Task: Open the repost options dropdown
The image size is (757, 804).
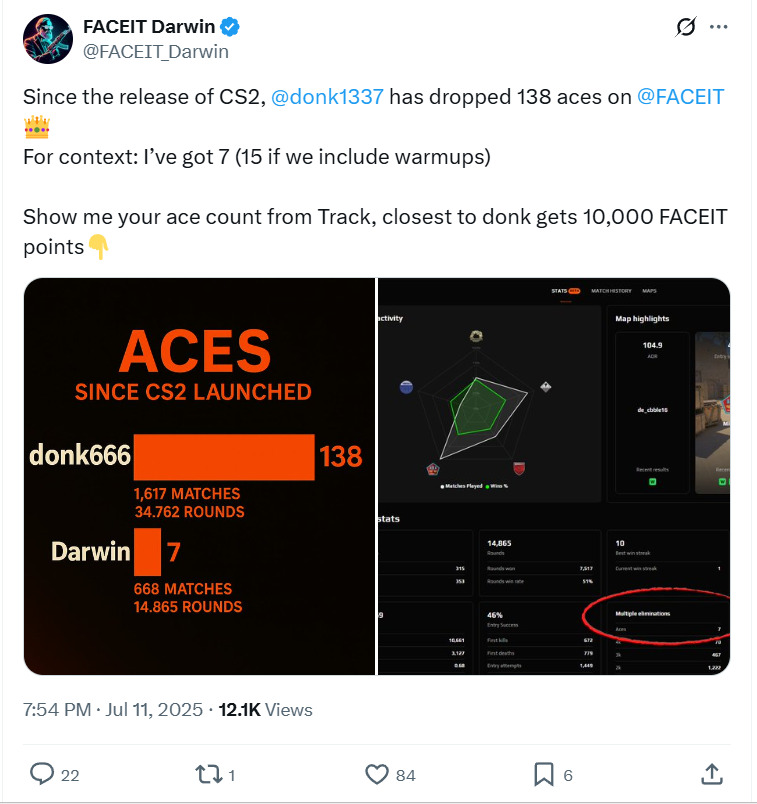Action: coord(211,773)
